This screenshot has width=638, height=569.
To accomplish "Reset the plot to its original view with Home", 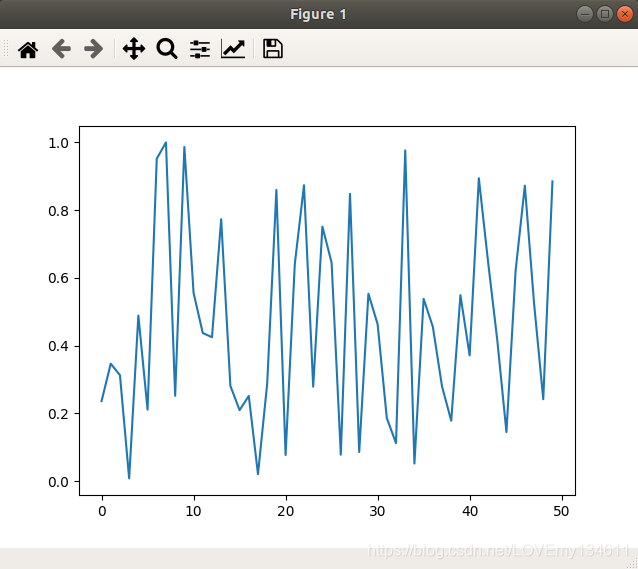I will [28, 50].
